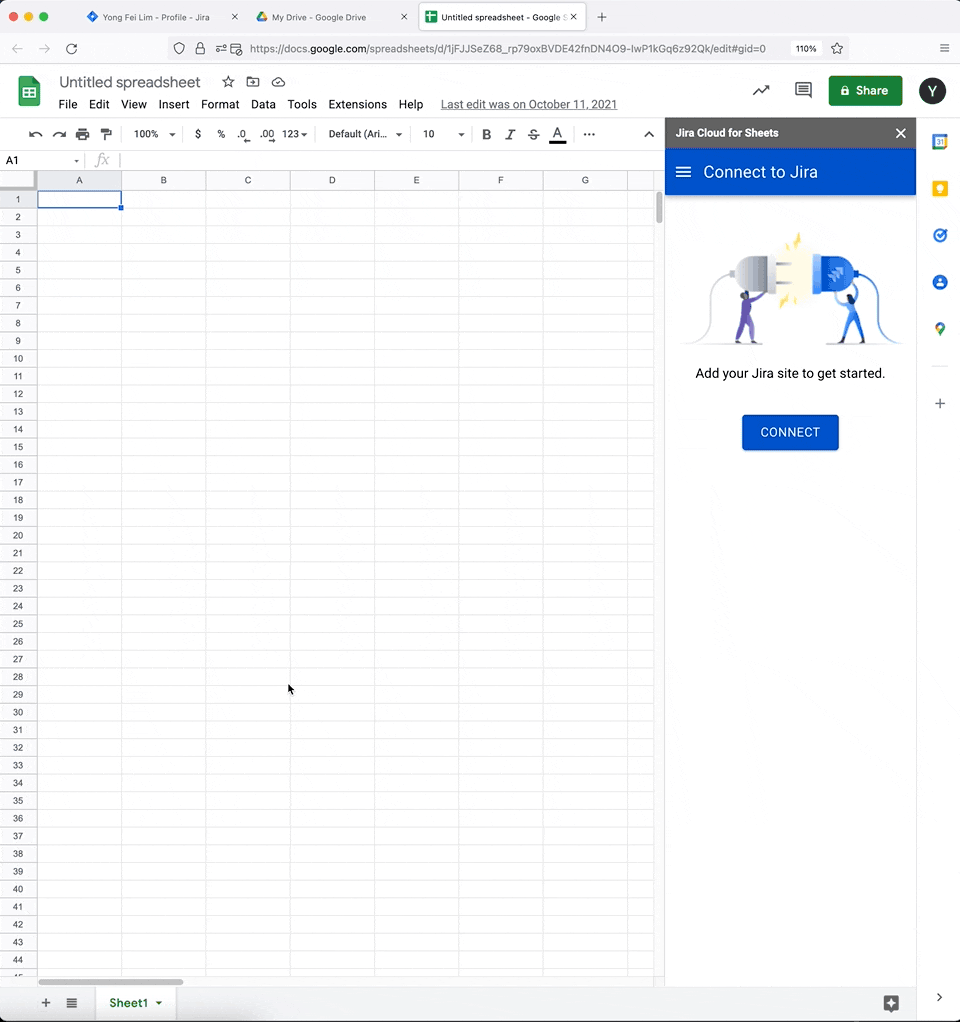
Task: Open the Jira sidebar hamburger menu
Action: pyautogui.click(x=683, y=172)
